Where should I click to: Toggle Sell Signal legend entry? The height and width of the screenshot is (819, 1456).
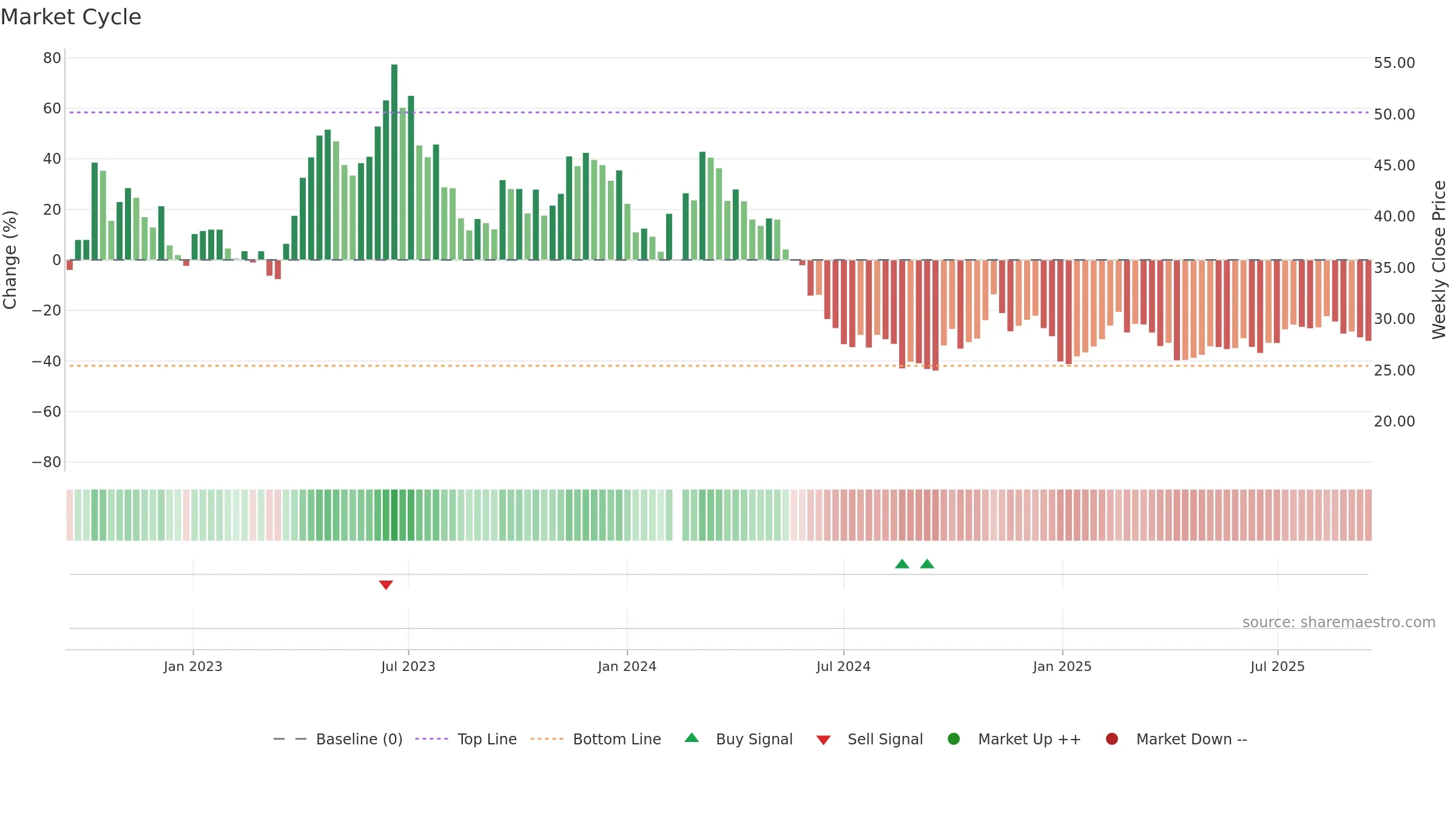(869, 739)
